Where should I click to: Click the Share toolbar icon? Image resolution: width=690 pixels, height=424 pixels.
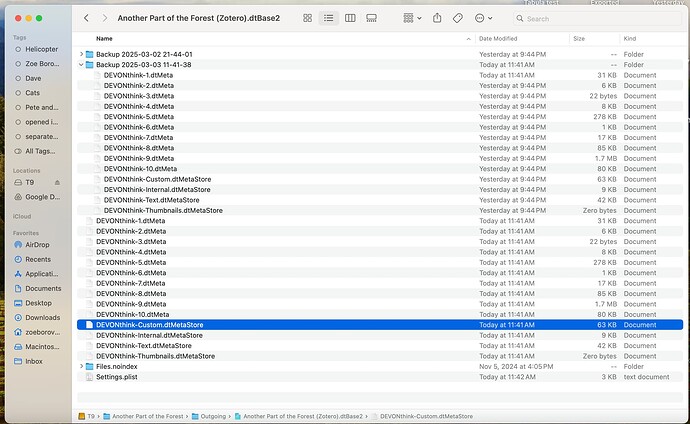tap(438, 18)
